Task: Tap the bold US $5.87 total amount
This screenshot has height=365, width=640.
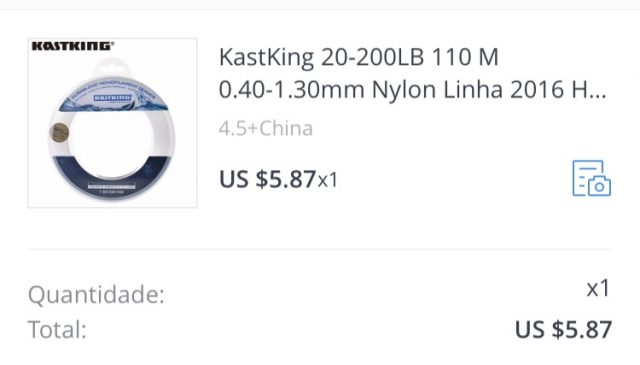Action: tap(563, 329)
